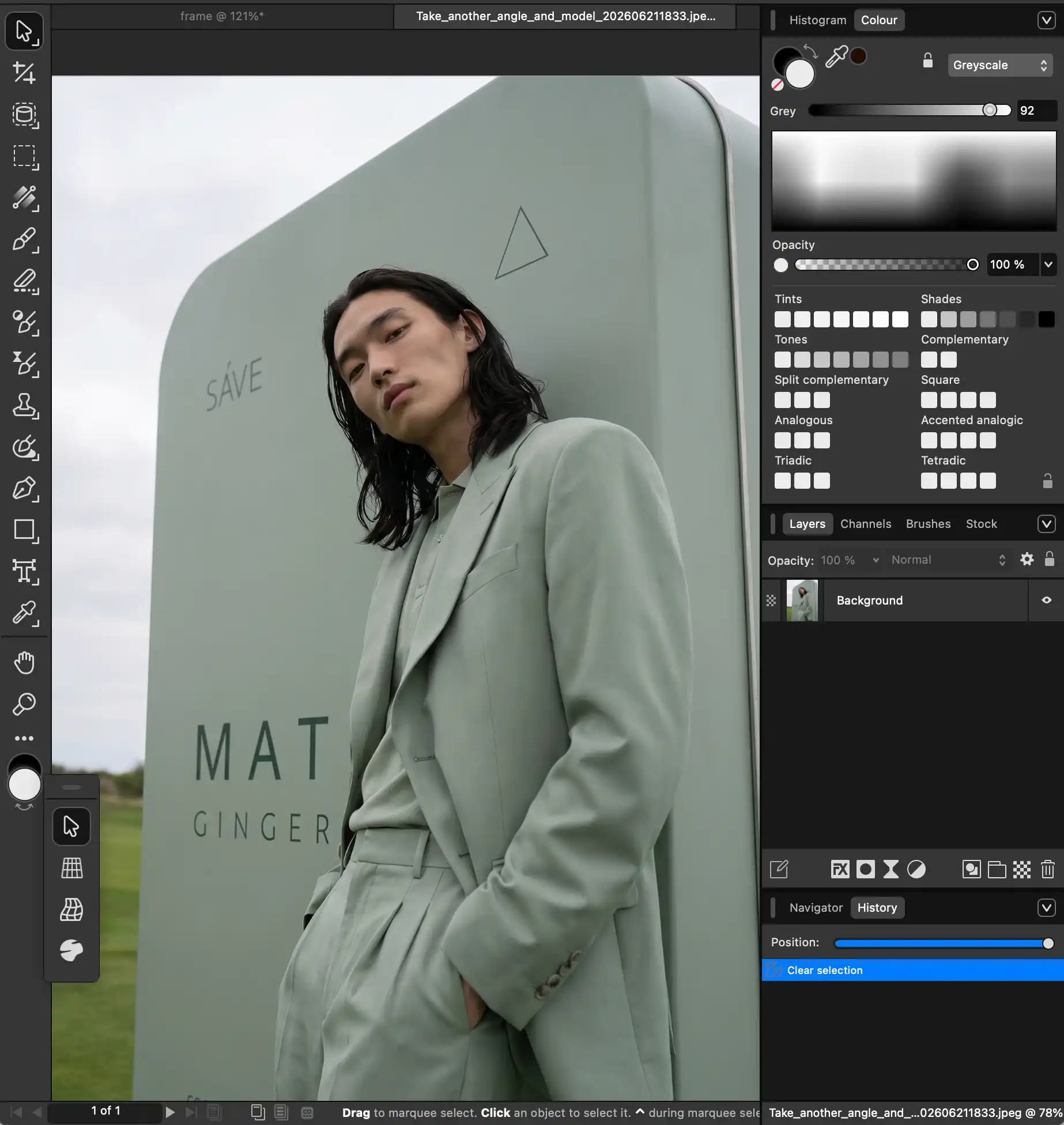The height and width of the screenshot is (1125, 1064).
Task: Add an adjustment layer
Action: point(916,869)
